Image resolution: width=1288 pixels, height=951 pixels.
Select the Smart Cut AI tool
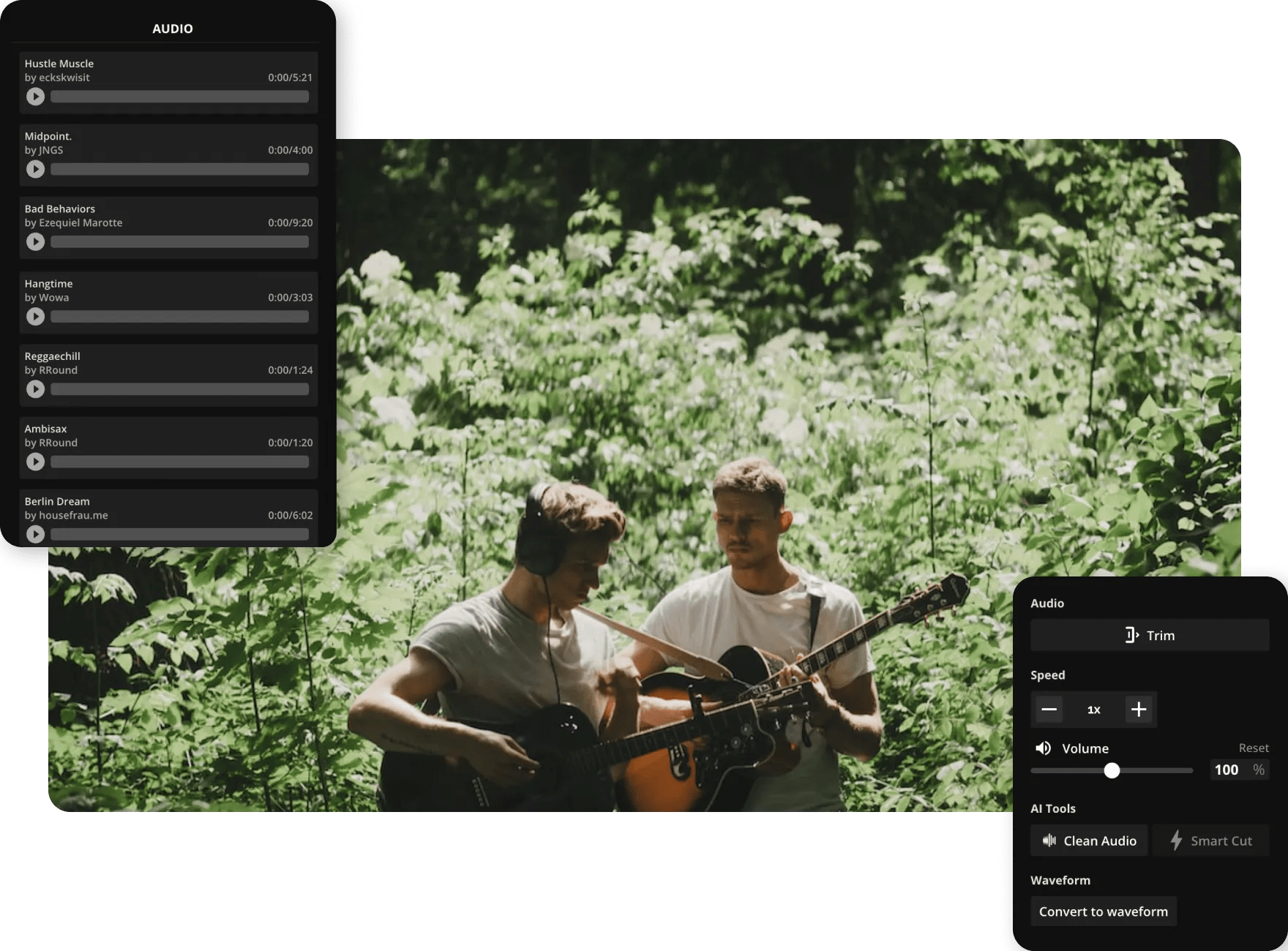point(1210,841)
